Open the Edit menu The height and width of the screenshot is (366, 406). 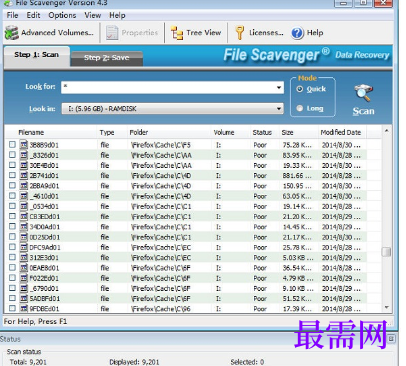point(33,15)
